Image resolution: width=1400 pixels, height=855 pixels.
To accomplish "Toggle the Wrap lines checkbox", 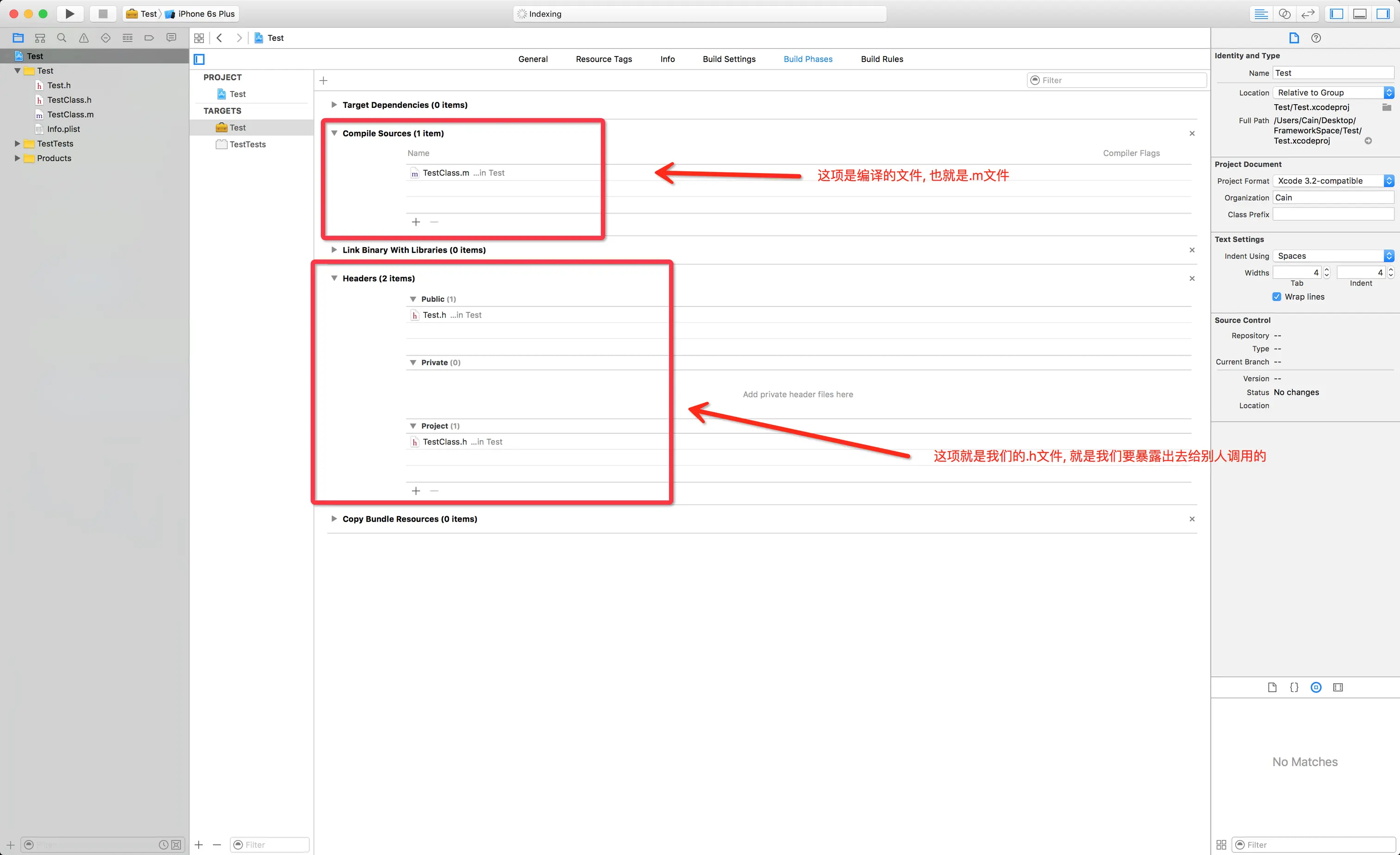I will tap(1277, 297).
